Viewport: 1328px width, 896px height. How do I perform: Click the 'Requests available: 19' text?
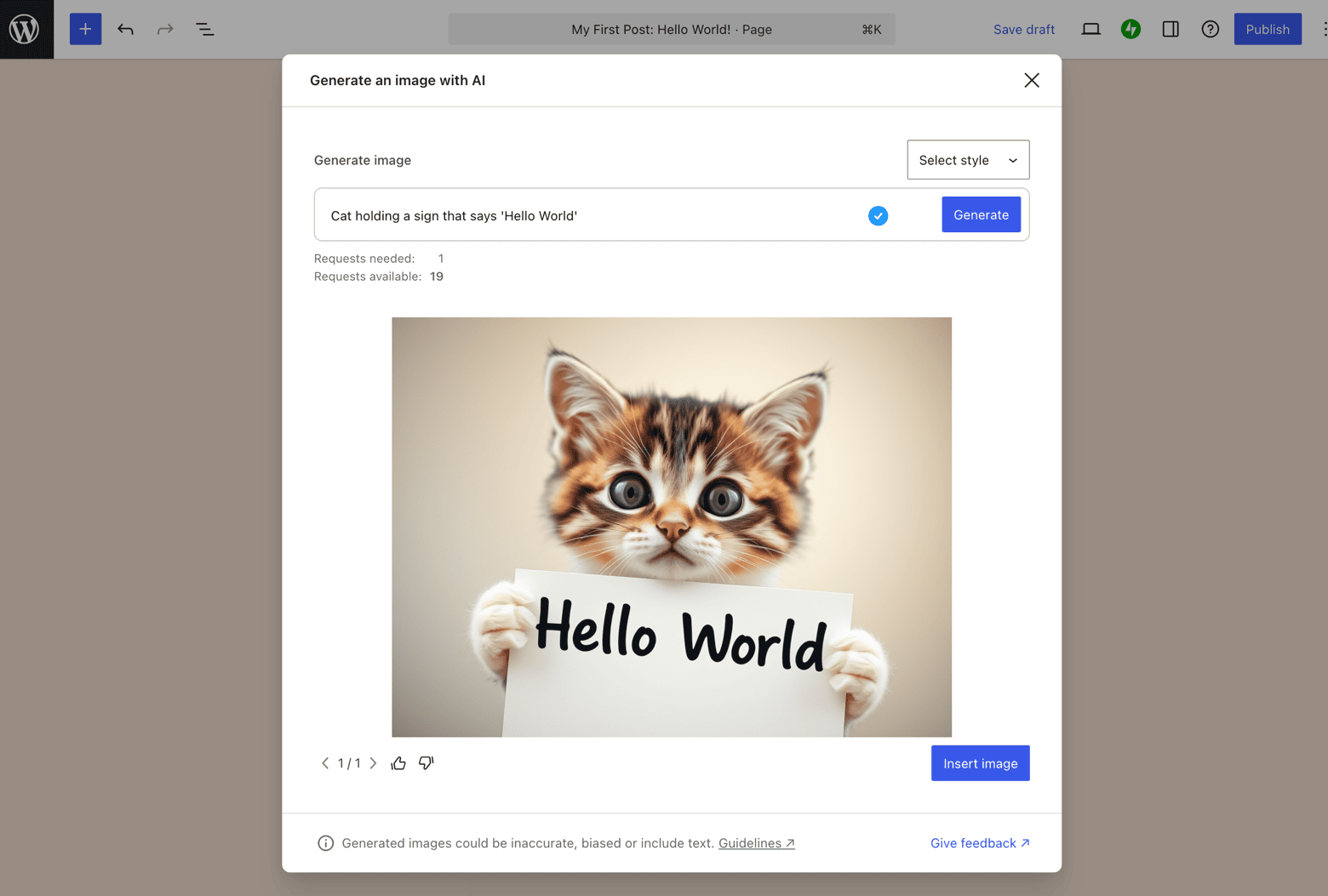point(379,277)
